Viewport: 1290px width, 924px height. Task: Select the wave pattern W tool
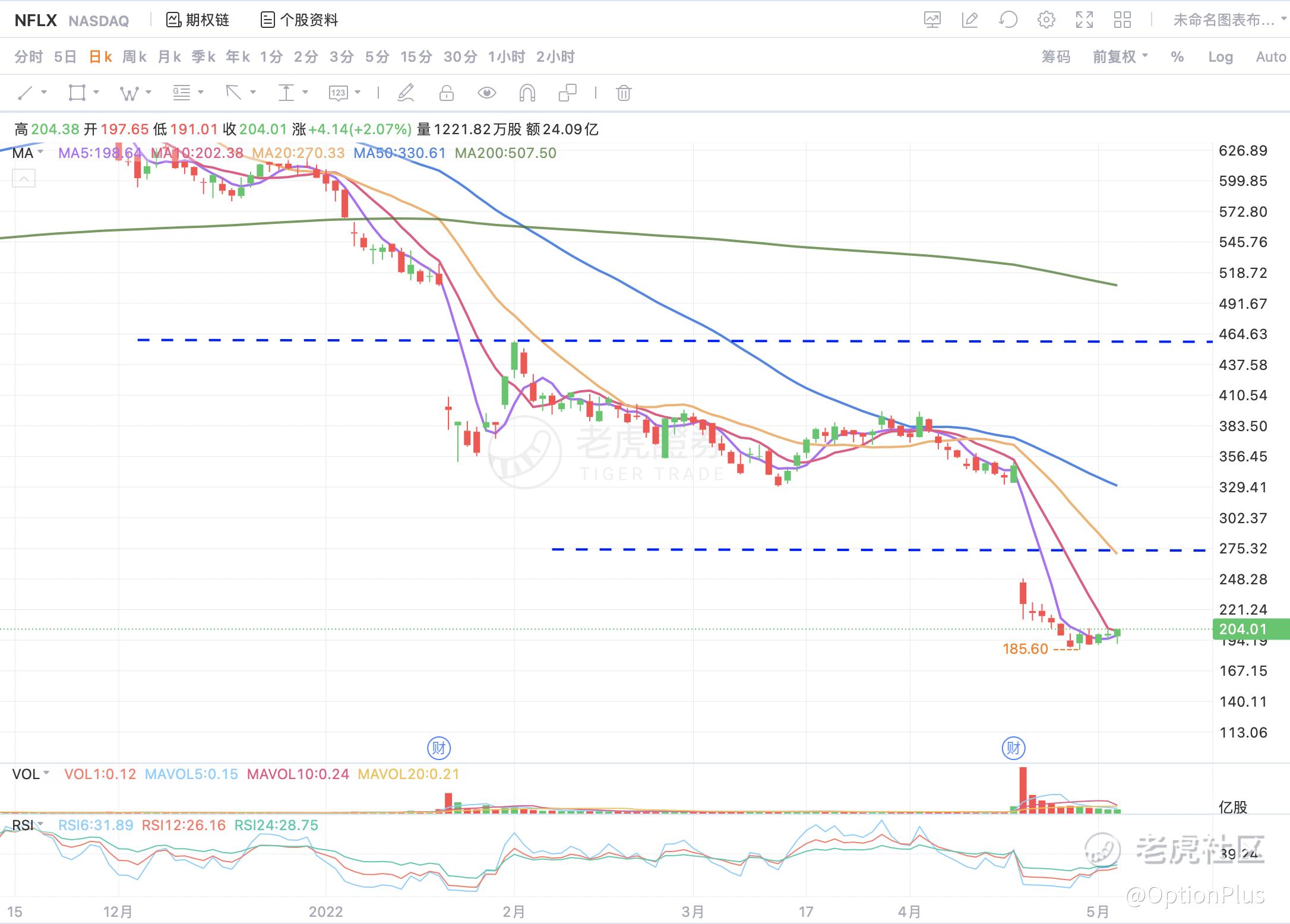[129, 93]
